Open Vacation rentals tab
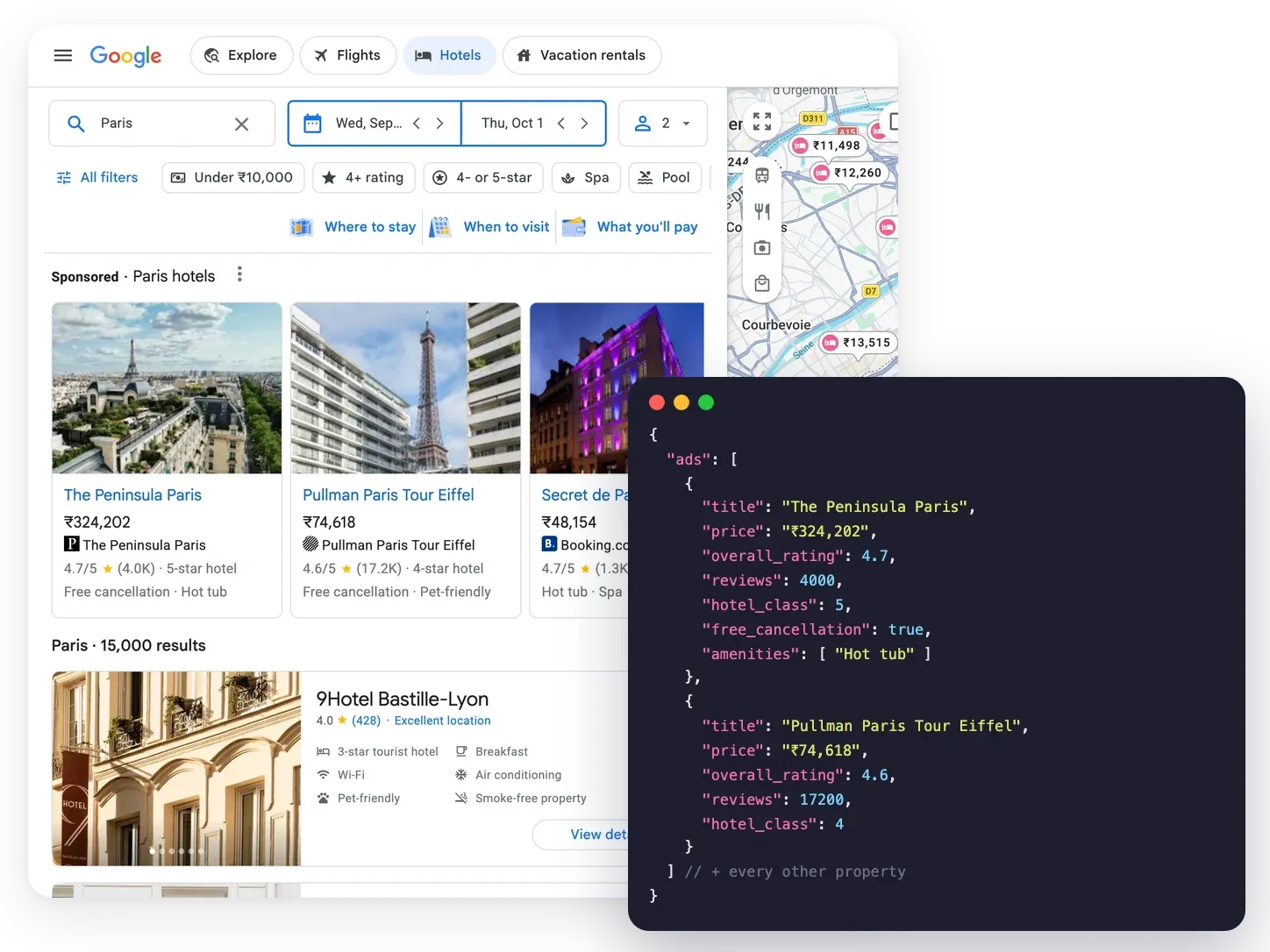1270x952 pixels. [x=582, y=55]
